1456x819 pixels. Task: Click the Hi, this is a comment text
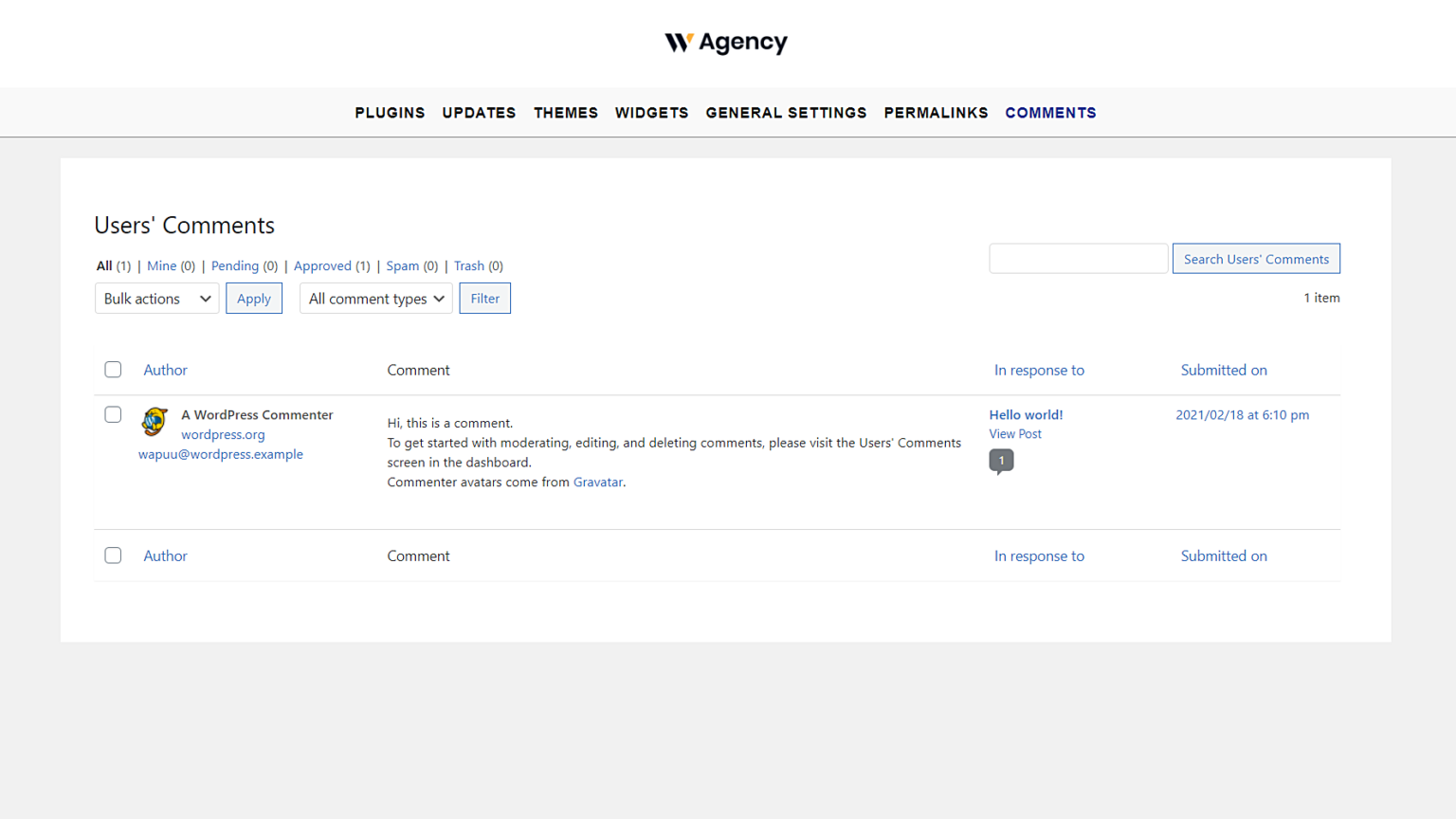[450, 424]
